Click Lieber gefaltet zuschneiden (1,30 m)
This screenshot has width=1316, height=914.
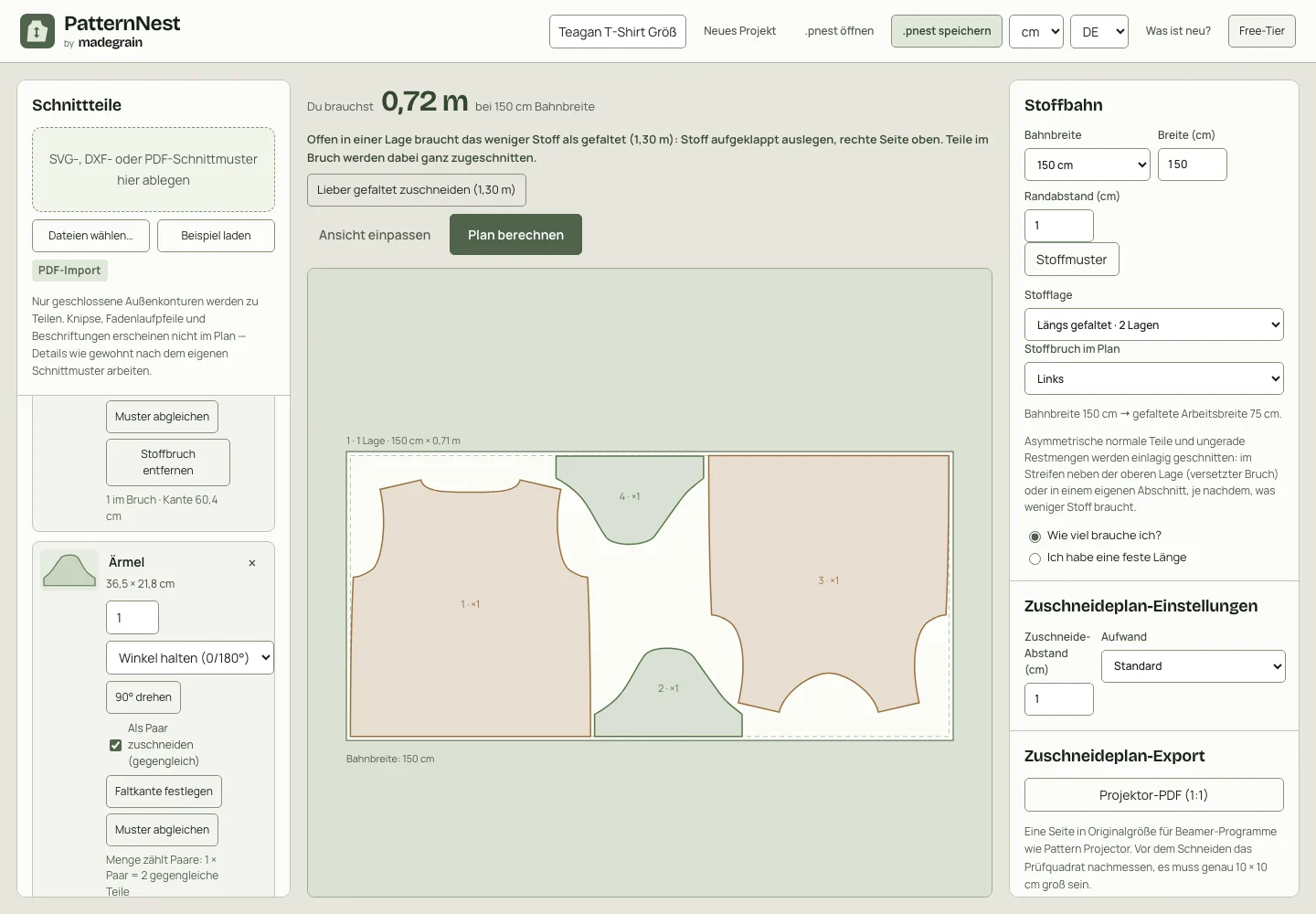point(417,190)
